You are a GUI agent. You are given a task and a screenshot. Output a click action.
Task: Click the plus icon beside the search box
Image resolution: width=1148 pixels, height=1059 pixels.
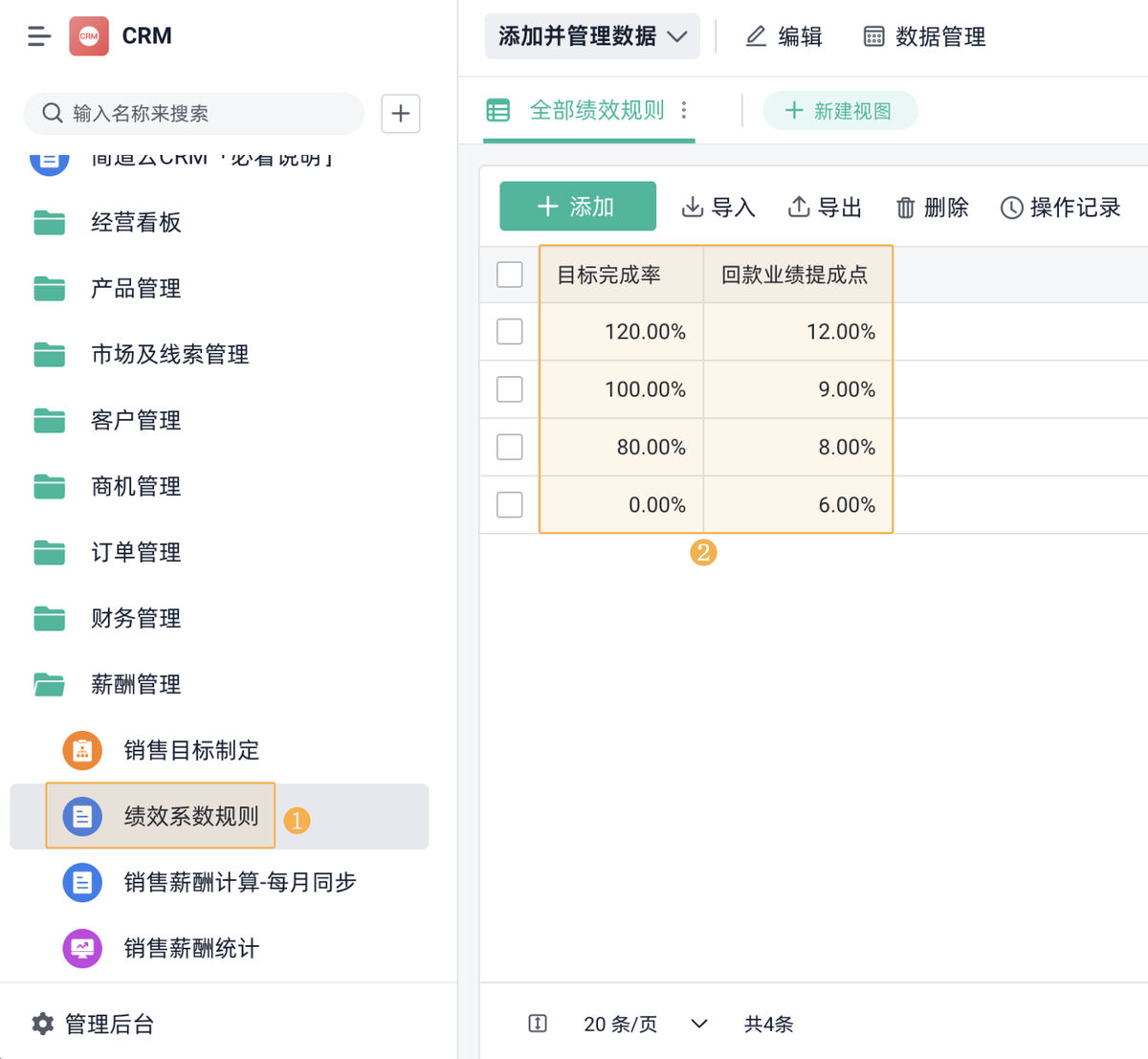tap(401, 114)
